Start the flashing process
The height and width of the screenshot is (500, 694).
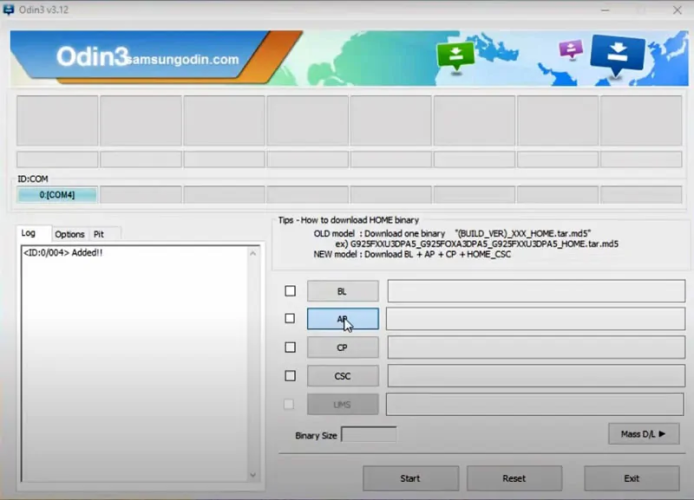pos(411,478)
